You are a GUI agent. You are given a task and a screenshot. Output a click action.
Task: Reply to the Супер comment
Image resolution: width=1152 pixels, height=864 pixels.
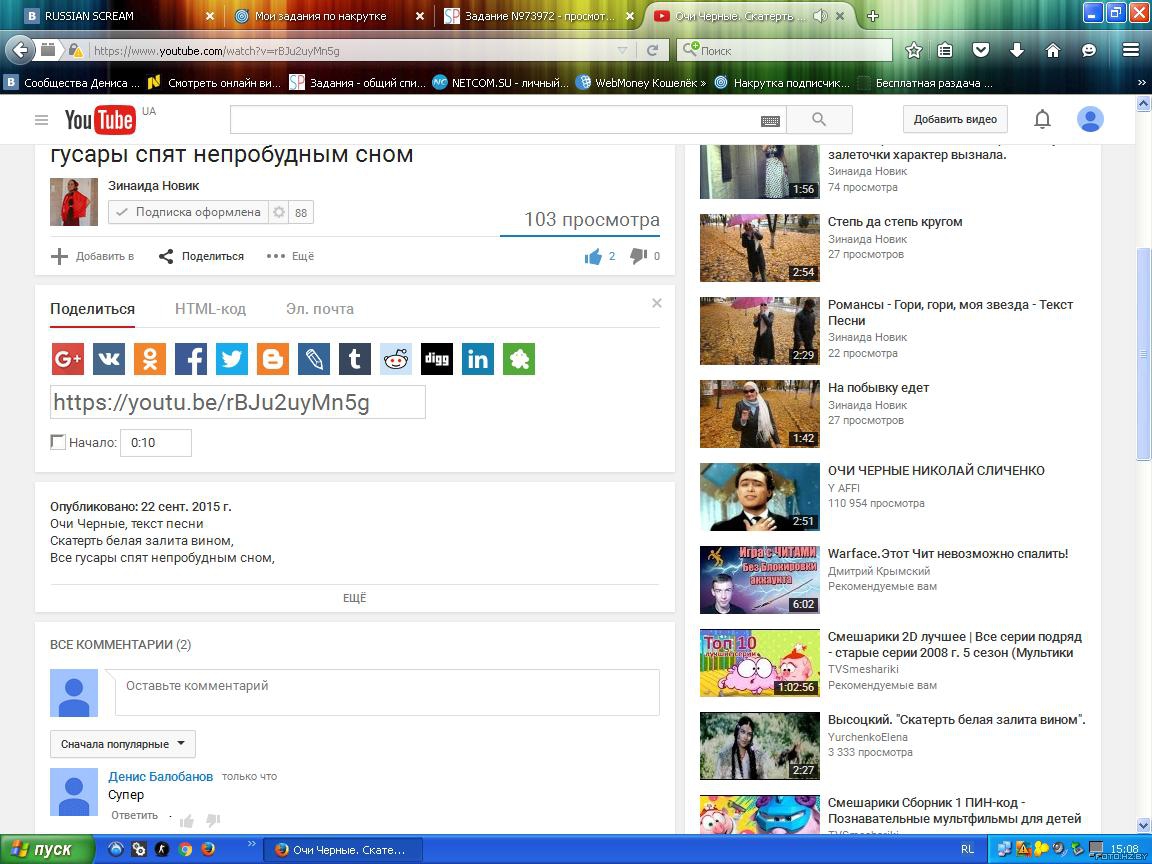pyautogui.click(x=134, y=816)
